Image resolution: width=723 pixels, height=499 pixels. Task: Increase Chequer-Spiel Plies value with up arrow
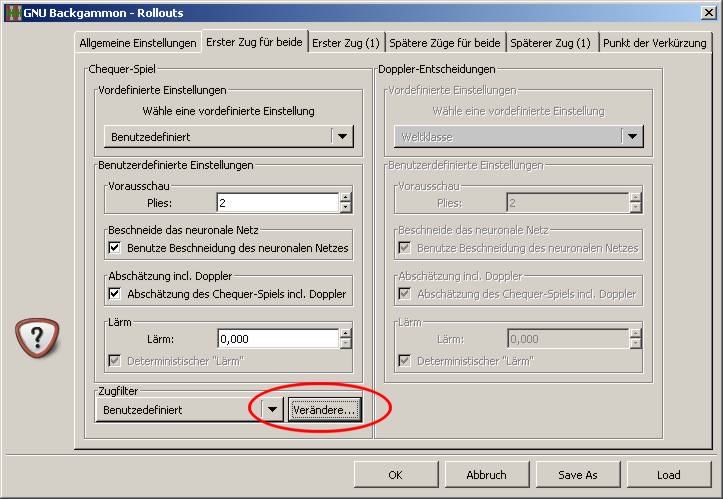pos(345,198)
